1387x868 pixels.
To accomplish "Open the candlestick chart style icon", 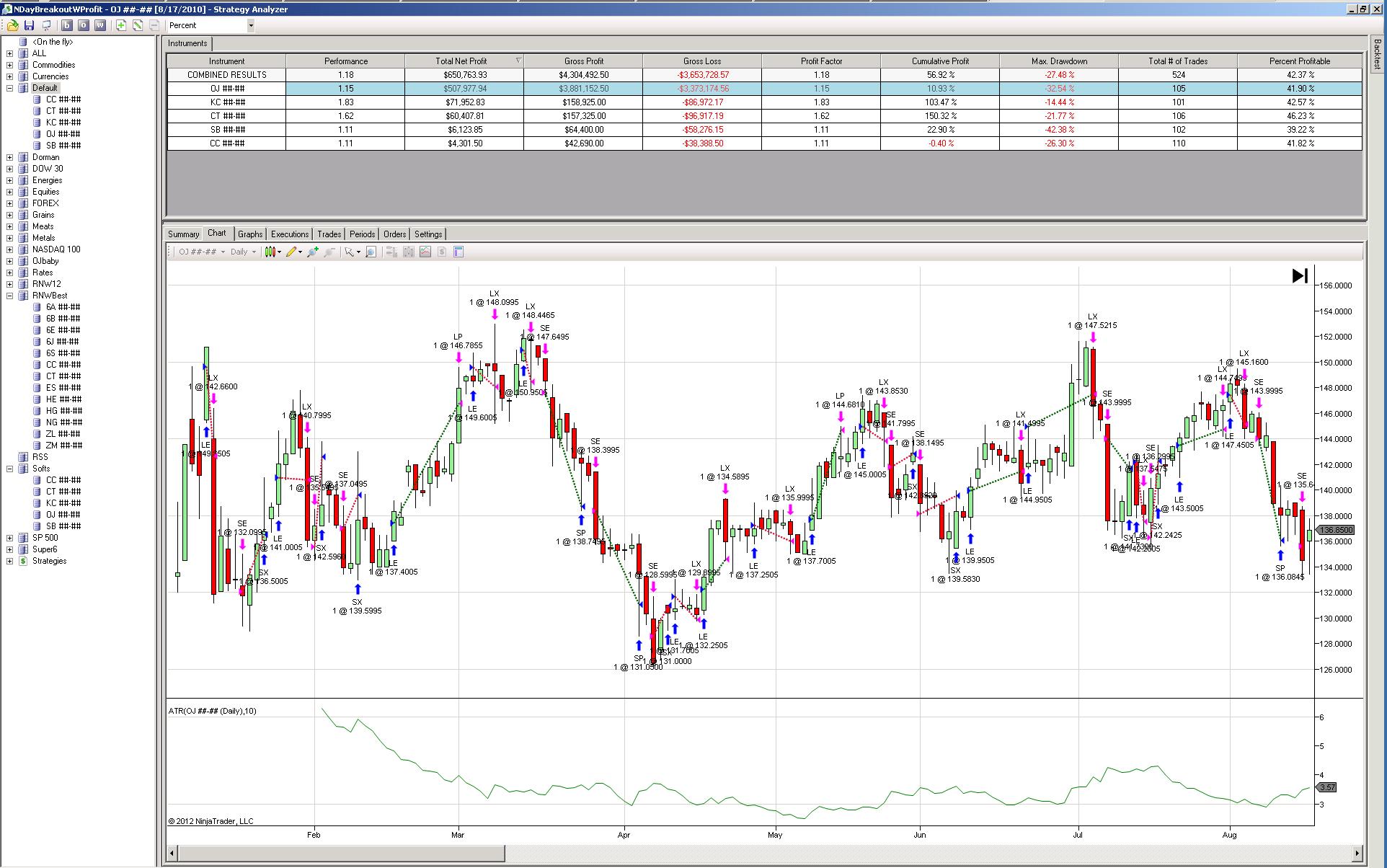I will pos(270,252).
